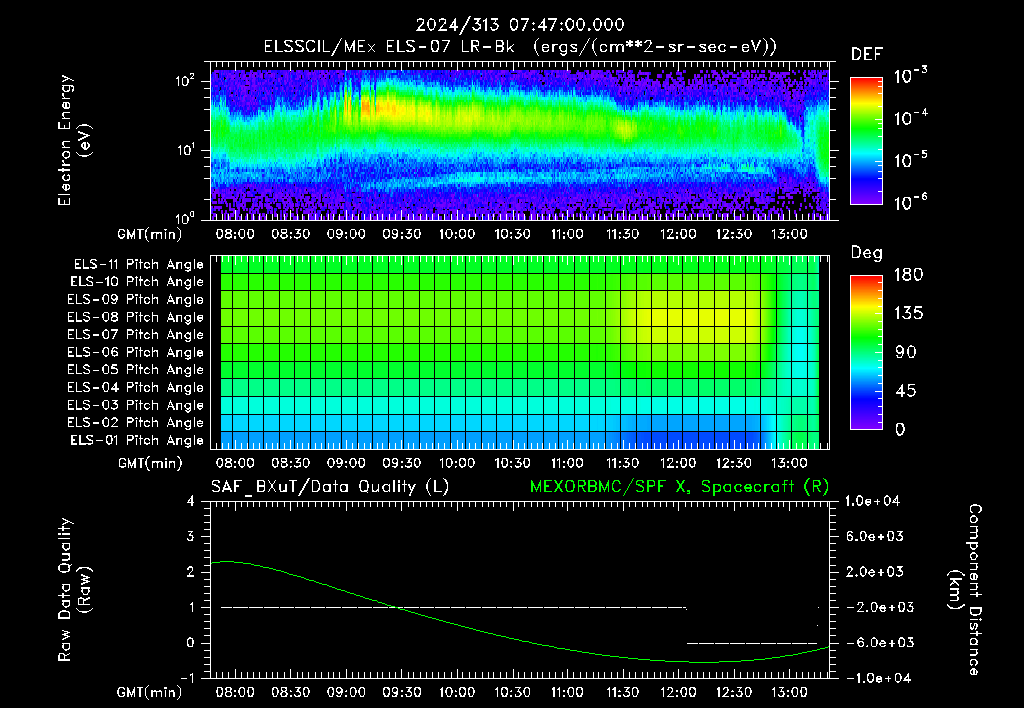Click the 180 value on Deg scale
1024x708 pixels.
[908, 275]
